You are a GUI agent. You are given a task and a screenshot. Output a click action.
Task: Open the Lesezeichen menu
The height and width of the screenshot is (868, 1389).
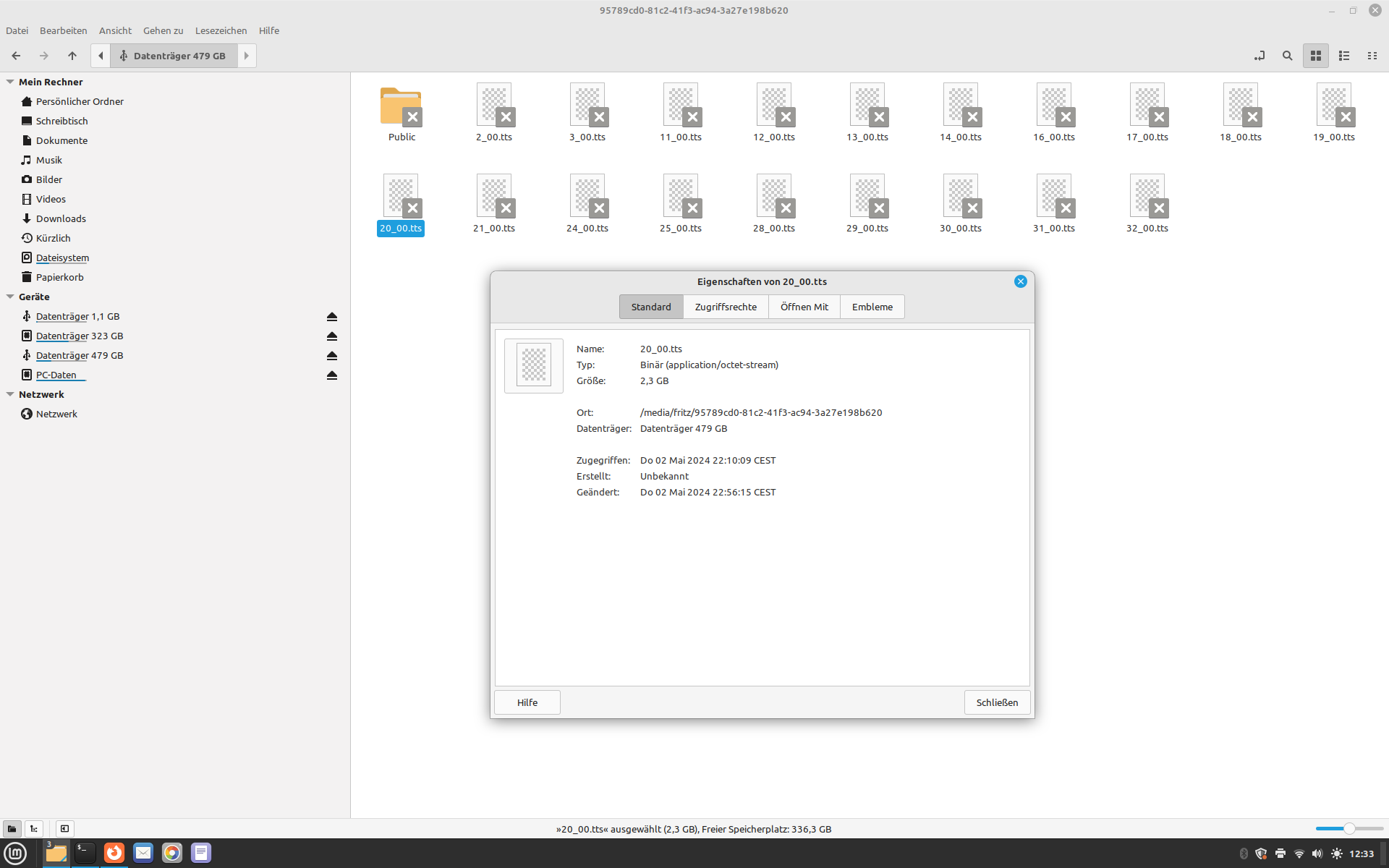coord(221,30)
